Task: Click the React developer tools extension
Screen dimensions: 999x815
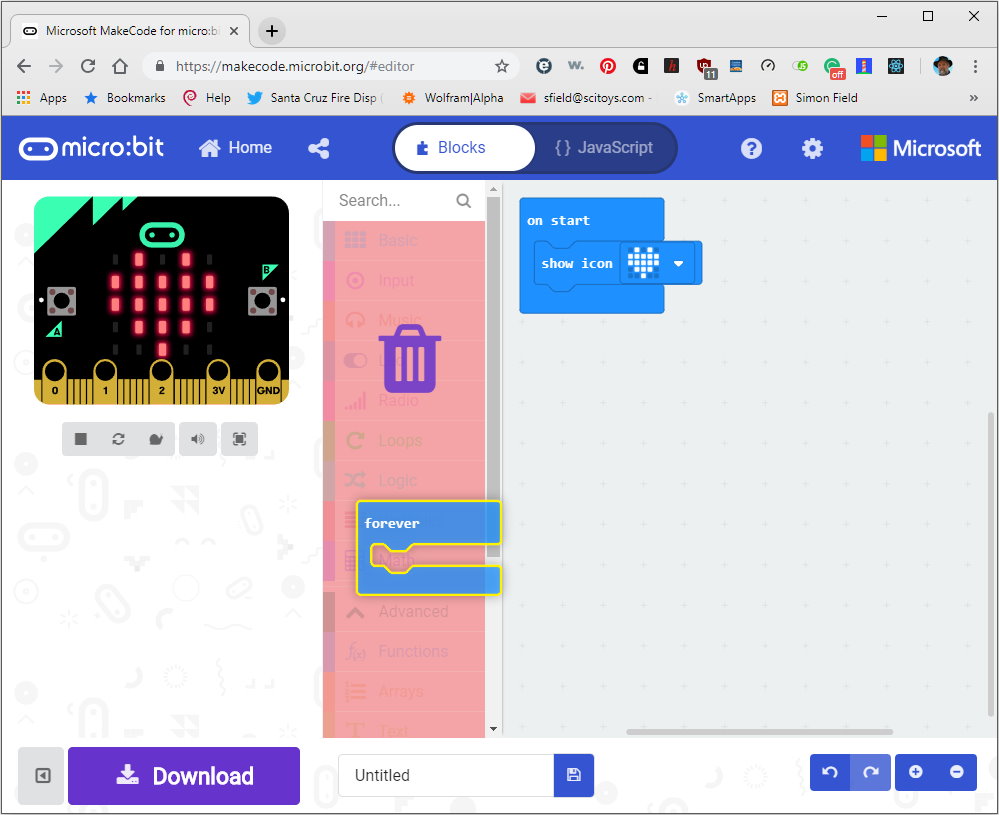Action: pyautogui.click(x=896, y=66)
